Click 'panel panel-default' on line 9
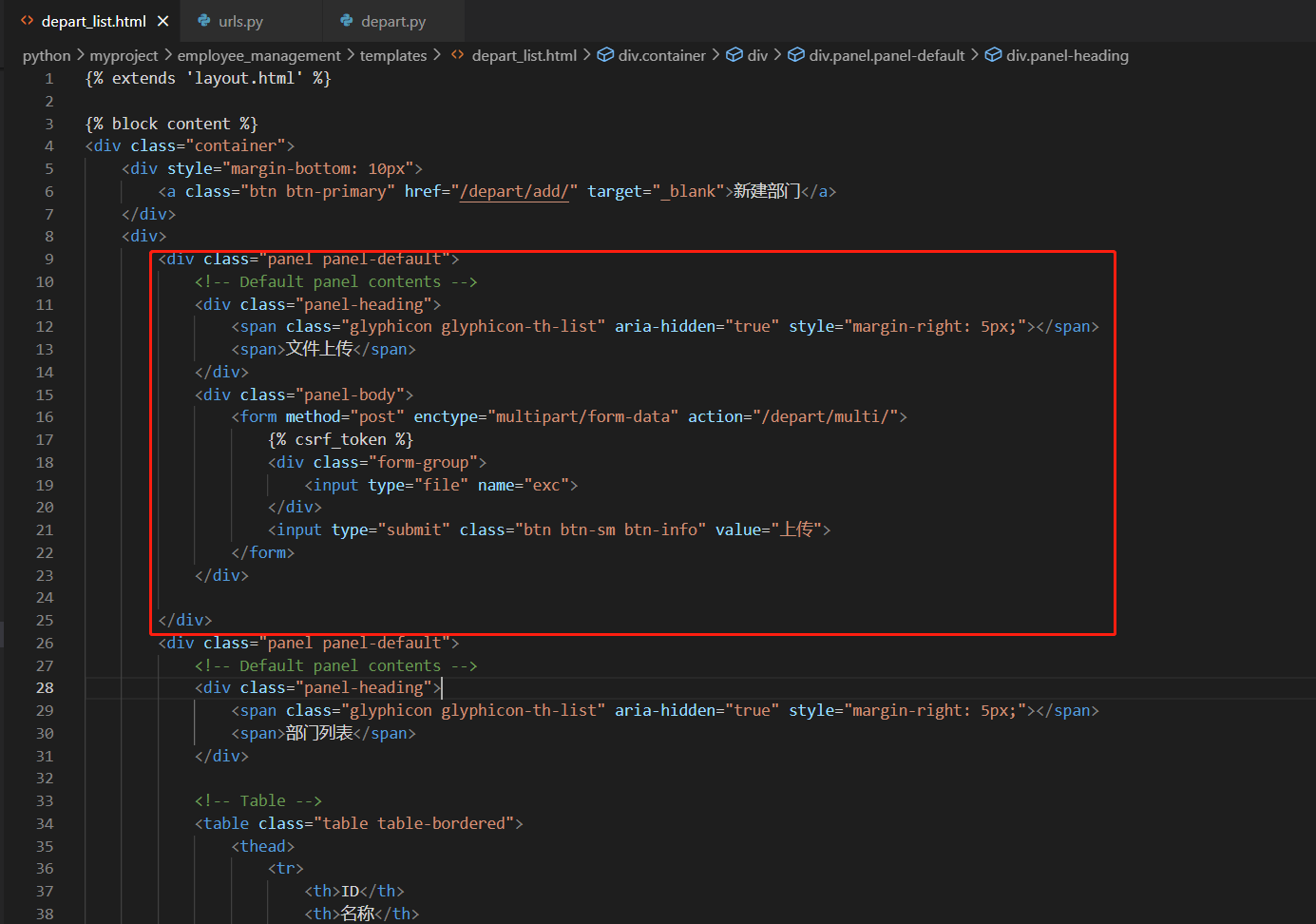Image resolution: width=1316 pixels, height=924 pixels. pos(354,259)
